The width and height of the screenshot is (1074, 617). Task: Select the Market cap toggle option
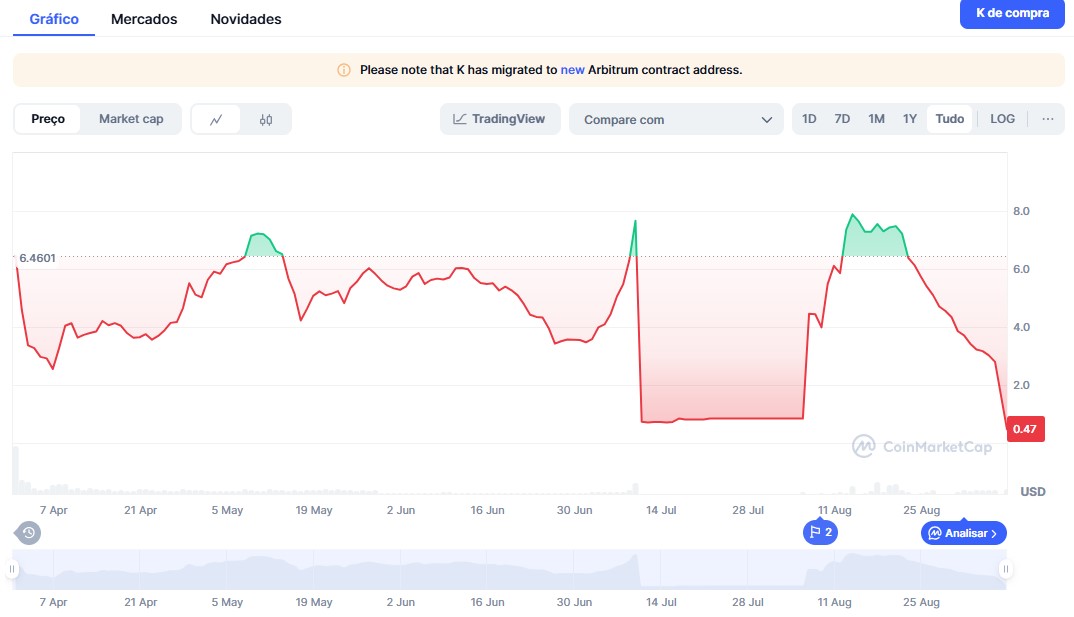pyautogui.click(x=131, y=119)
